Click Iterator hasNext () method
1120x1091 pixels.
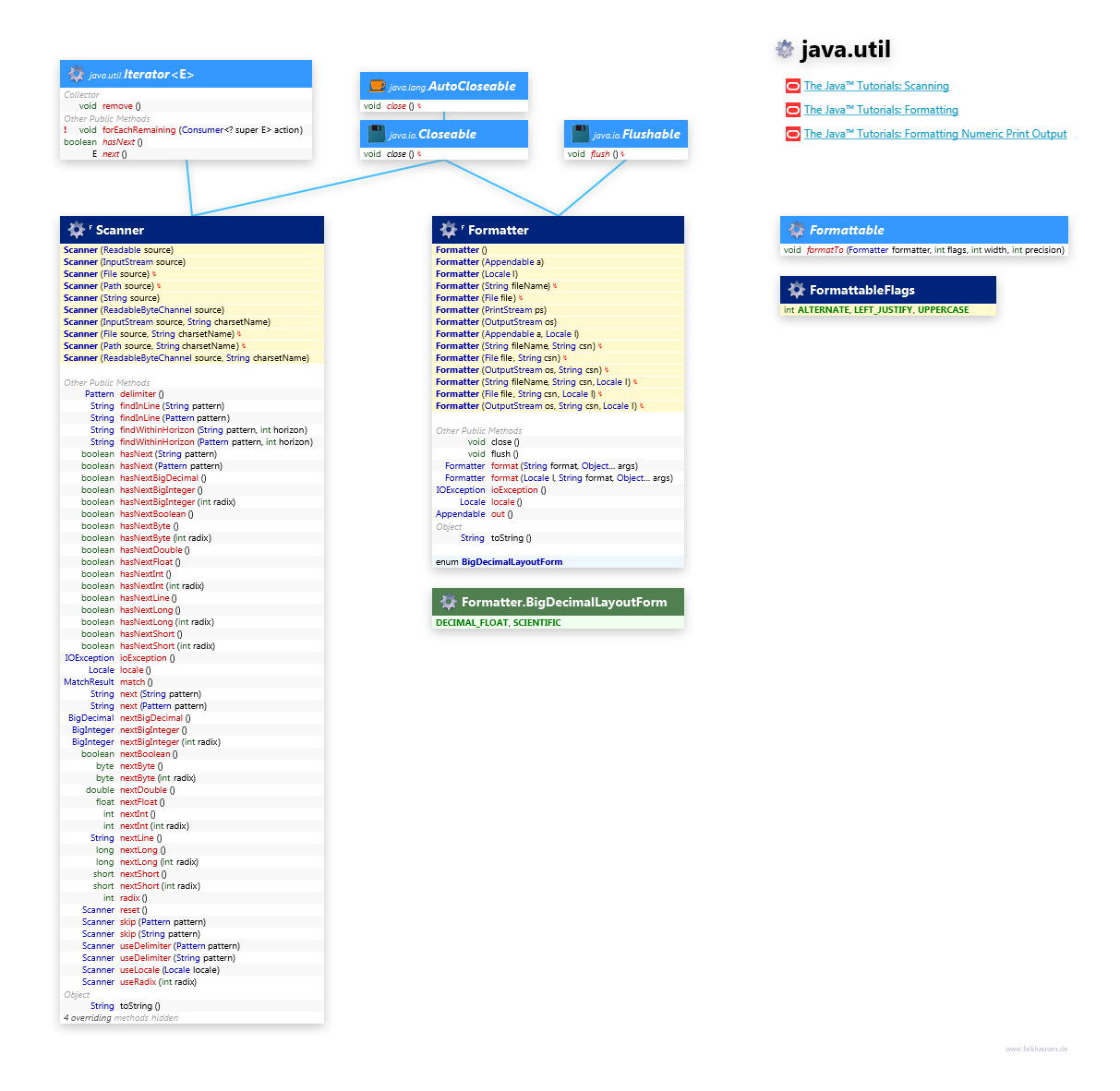[x=122, y=142]
